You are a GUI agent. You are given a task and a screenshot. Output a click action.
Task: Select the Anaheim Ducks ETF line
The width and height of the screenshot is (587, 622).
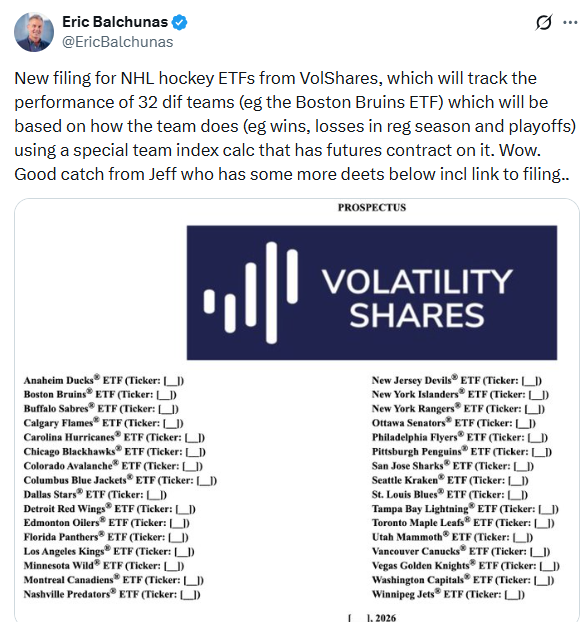click(x=104, y=380)
